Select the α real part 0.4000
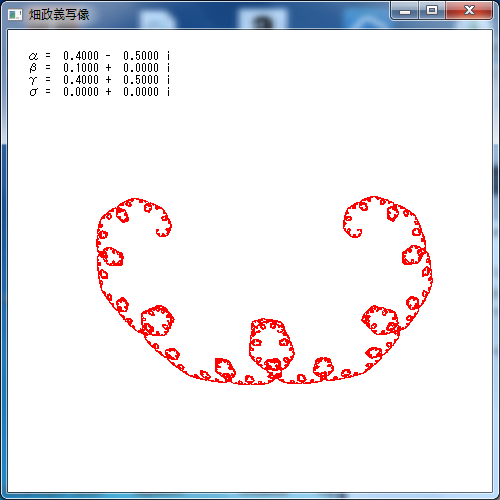The height and width of the screenshot is (500, 500). [81, 55]
